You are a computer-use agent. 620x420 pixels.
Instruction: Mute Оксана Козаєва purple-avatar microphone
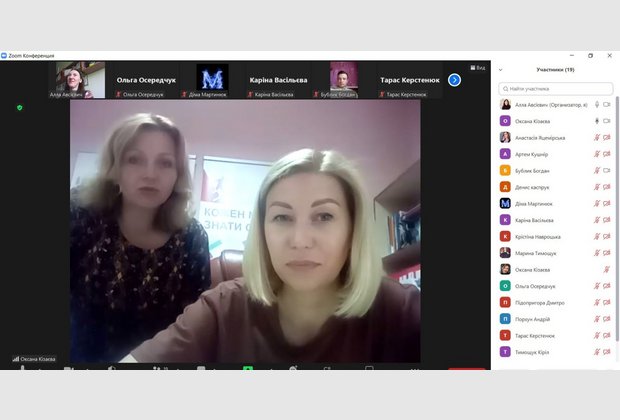597,121
